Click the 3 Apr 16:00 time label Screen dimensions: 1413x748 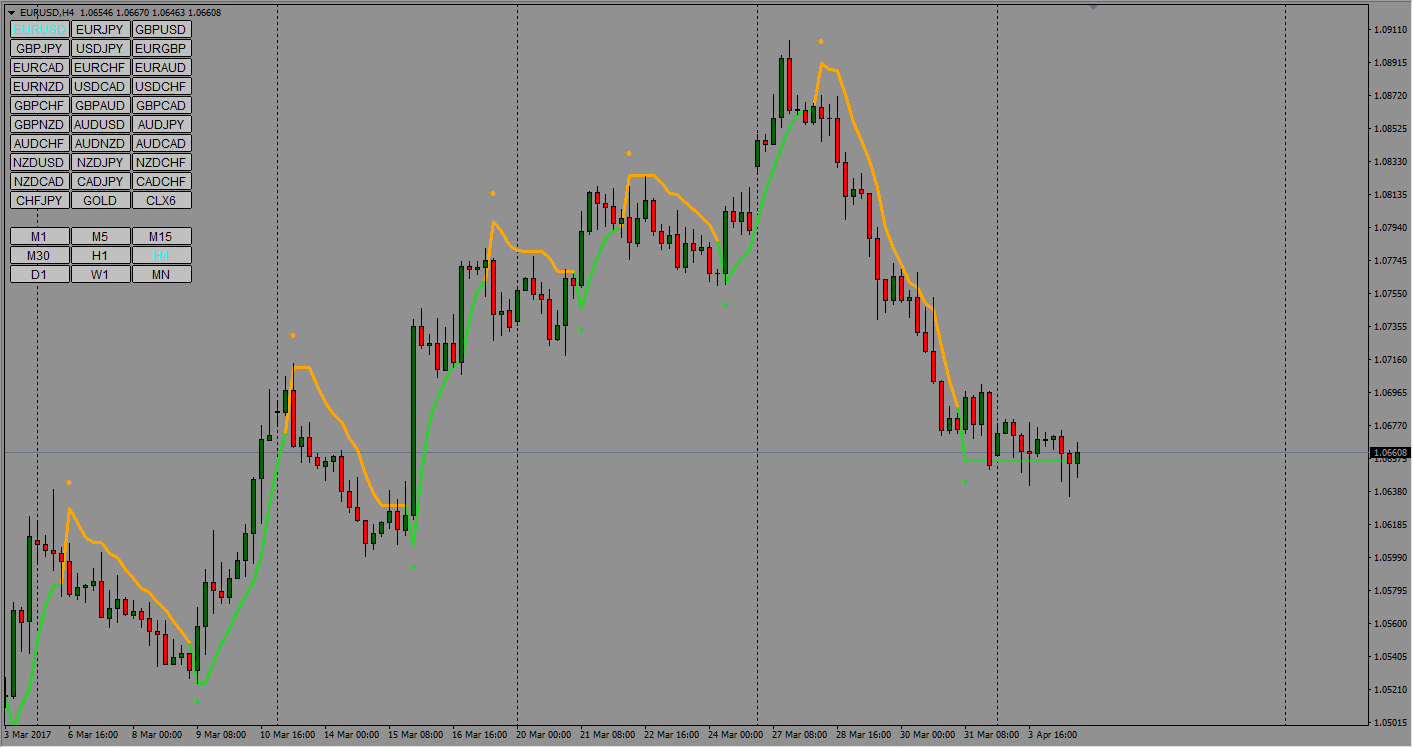1053,735
